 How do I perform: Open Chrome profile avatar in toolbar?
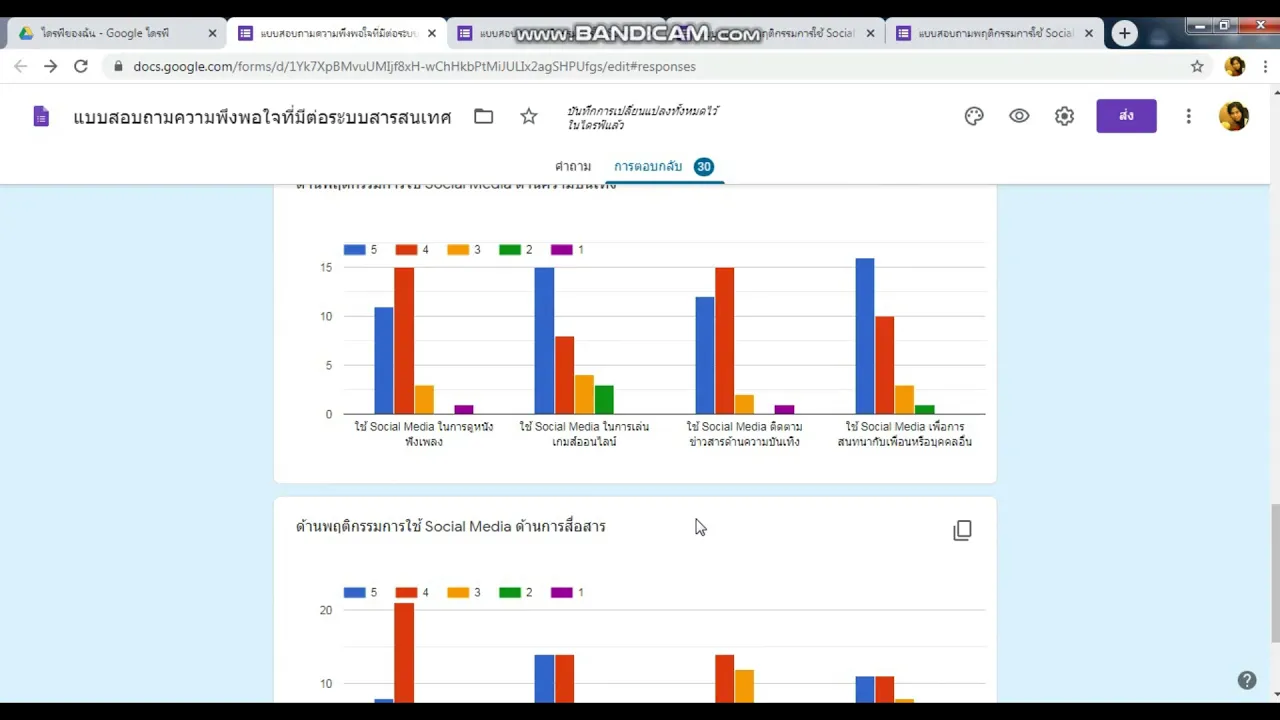1234,66
